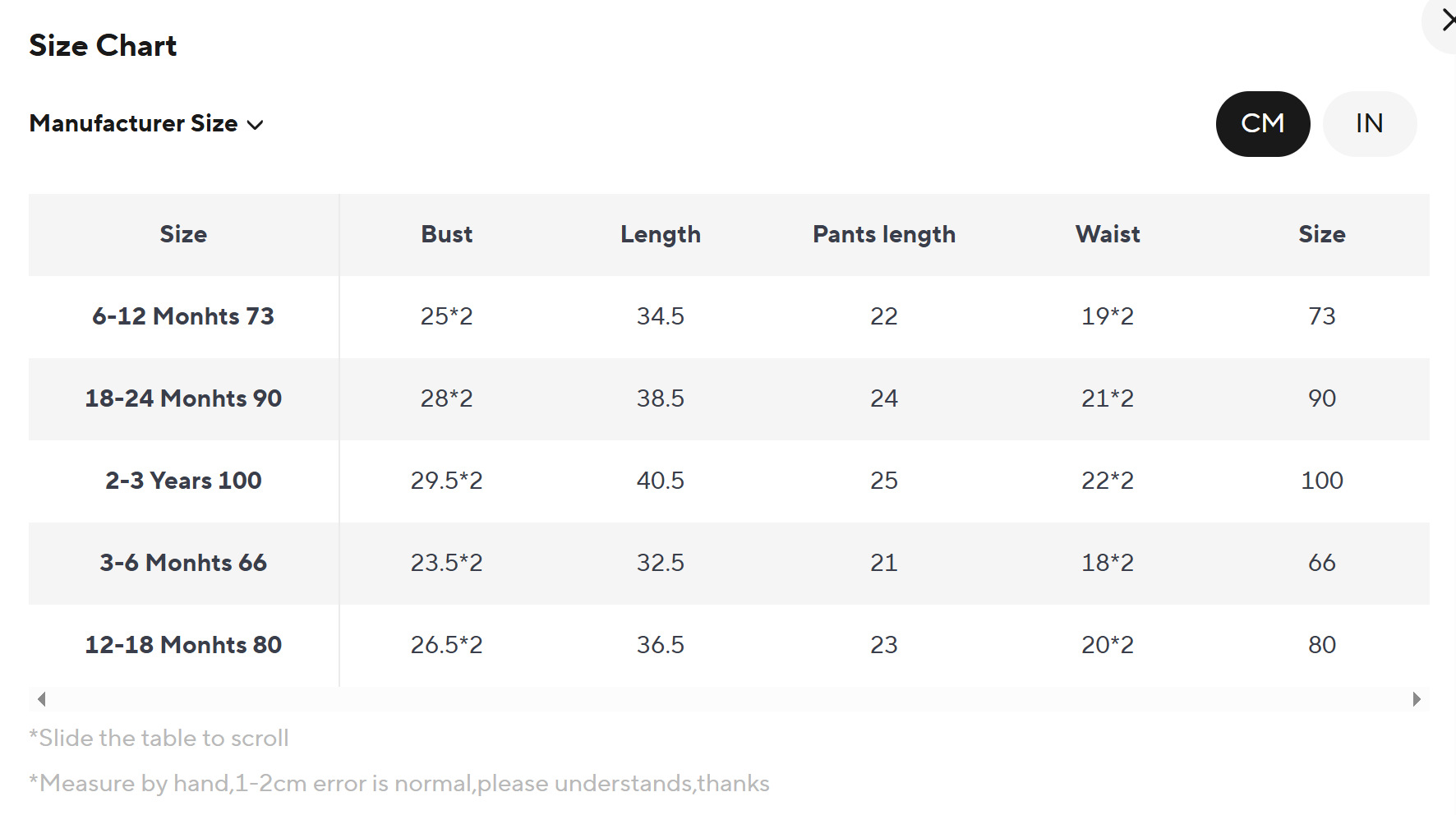
Task: Close the Size Chart dialog
Action: point(1446,21)
